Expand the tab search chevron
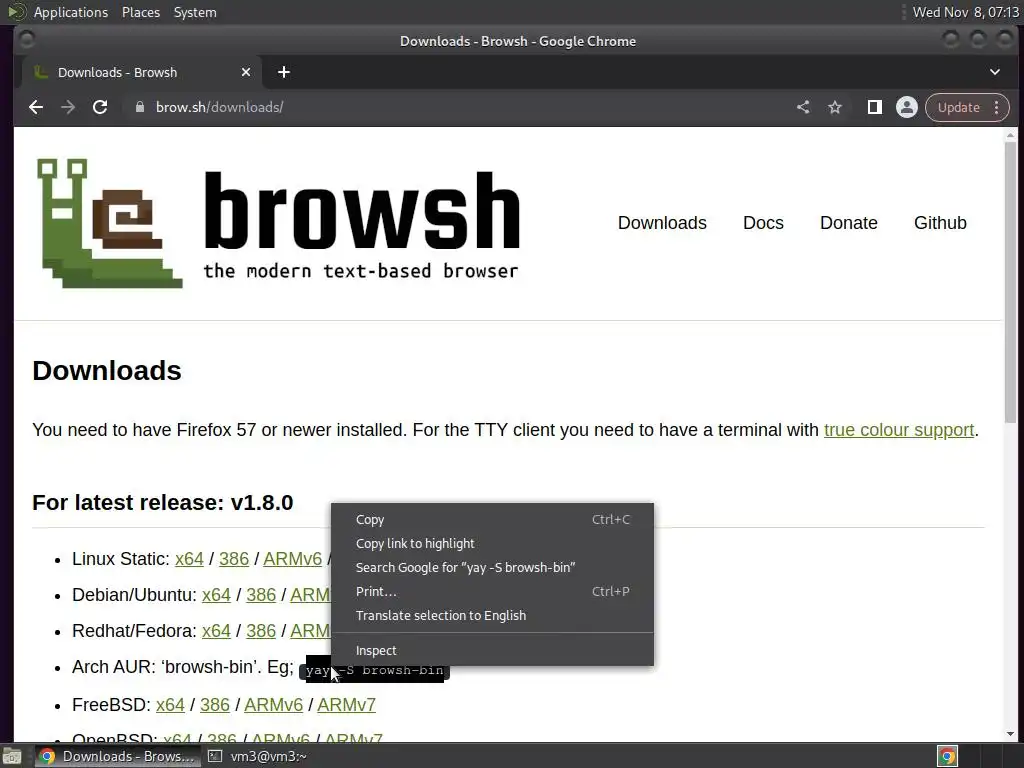1024x768 pixels. click(995, 72)
